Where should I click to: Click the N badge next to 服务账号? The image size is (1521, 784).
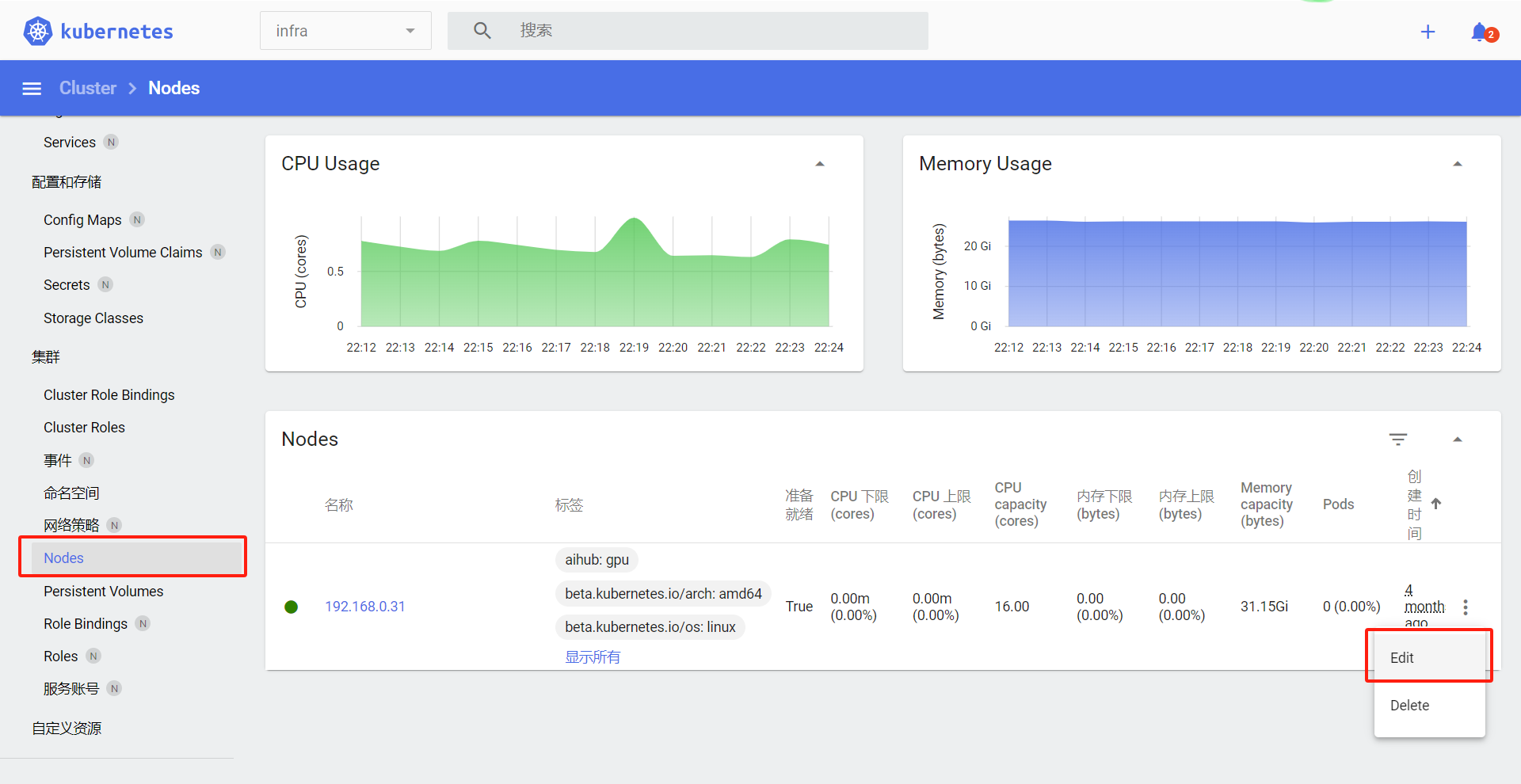point(115,689)
